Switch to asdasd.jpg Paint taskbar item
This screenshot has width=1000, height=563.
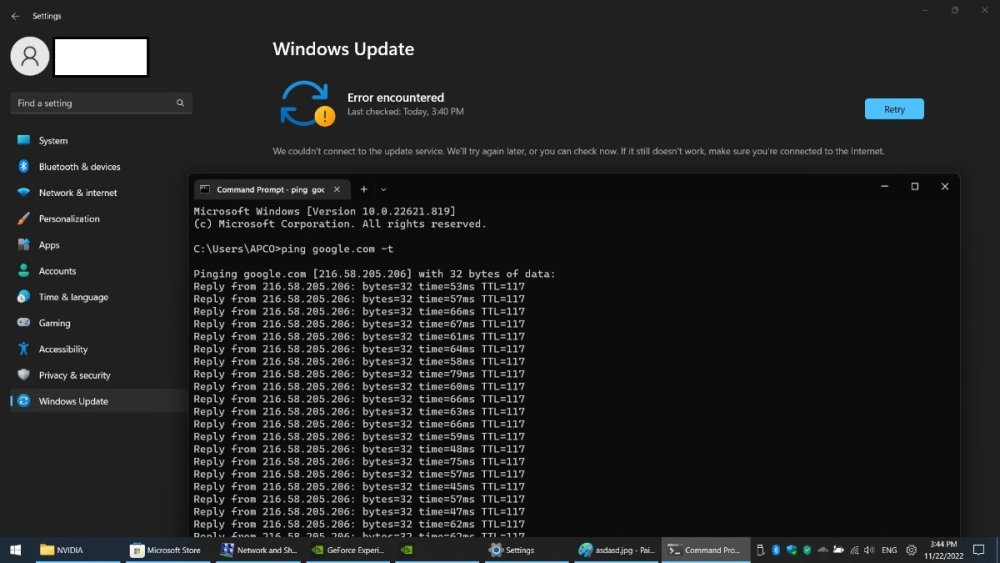click(x=616, y=550)
